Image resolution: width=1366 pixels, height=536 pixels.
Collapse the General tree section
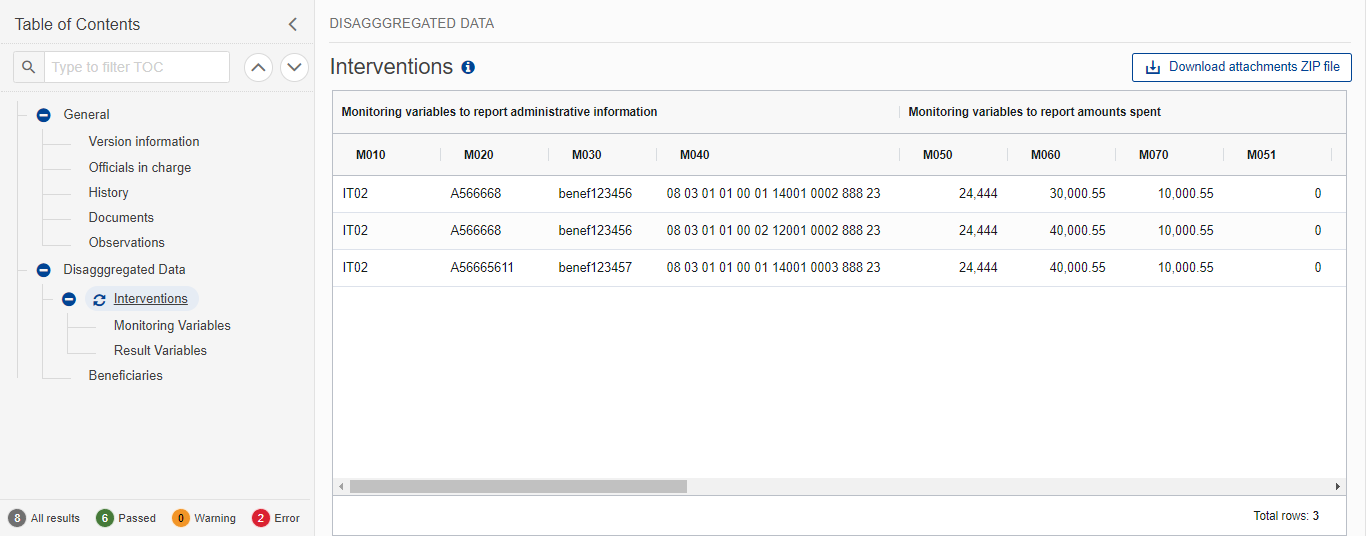point(43,115)
